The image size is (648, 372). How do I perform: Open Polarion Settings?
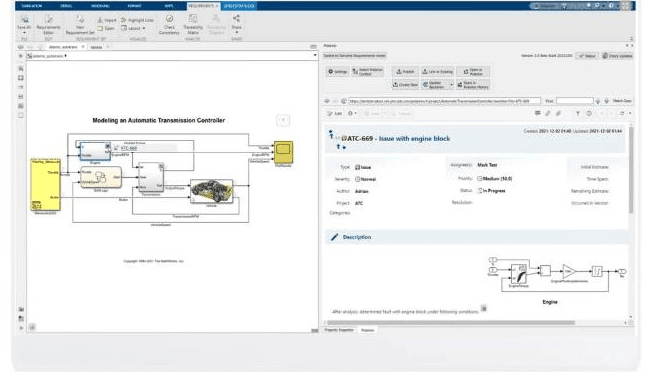(338, 72)
